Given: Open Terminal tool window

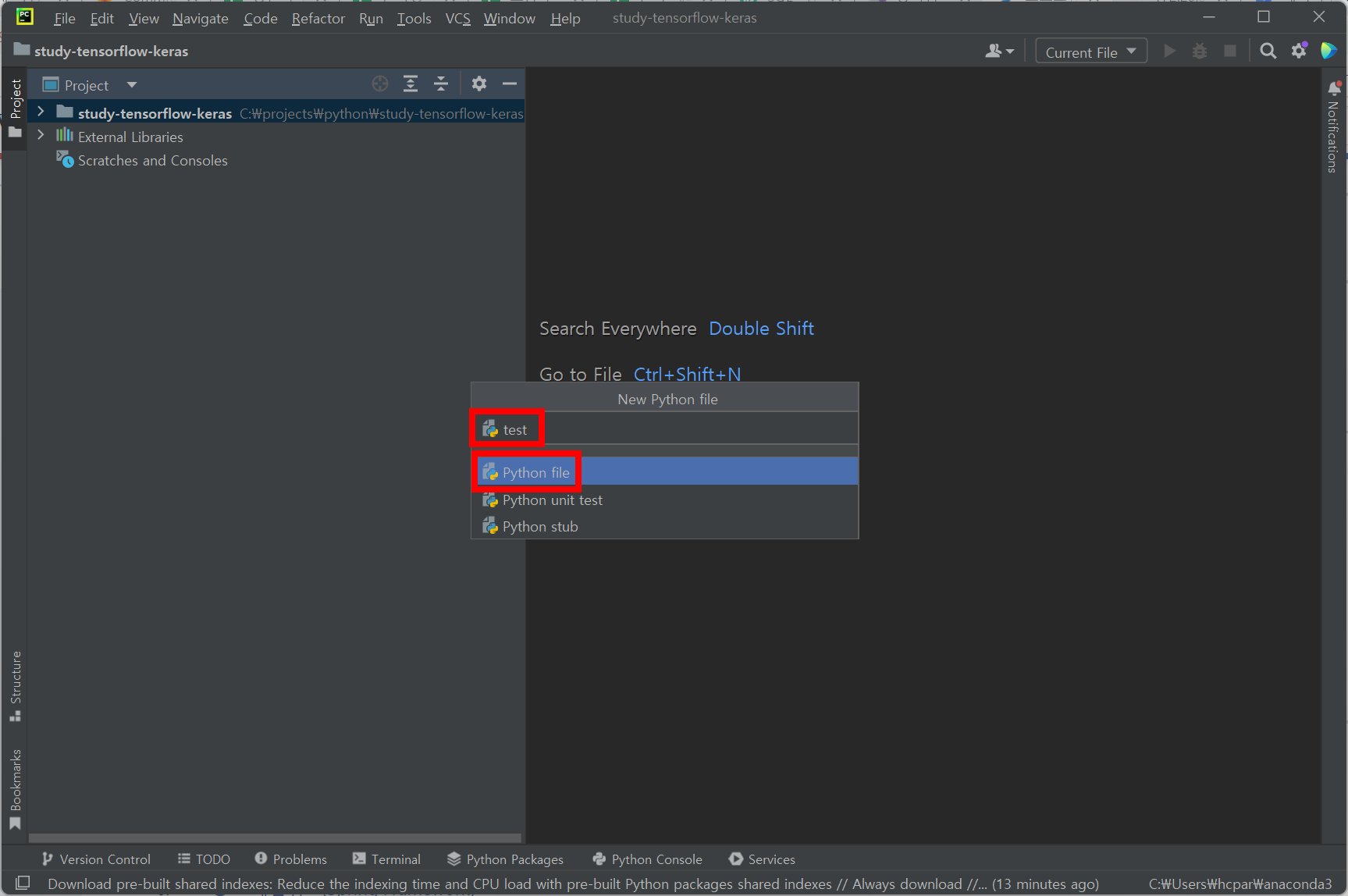Looking at the screenshot, I should point(386,859).
